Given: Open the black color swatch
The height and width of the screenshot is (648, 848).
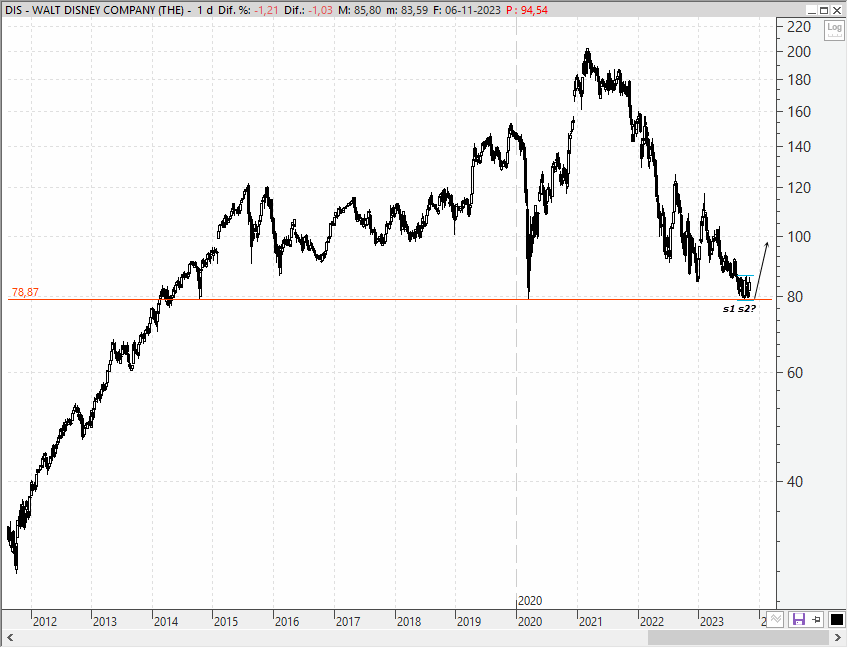Looking at the screenshot, I should click(x=836, y=619).
